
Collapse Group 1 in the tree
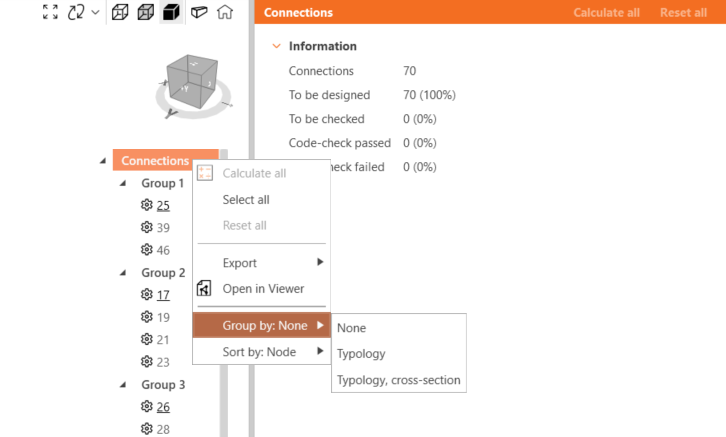pyautogui.click(x=123, y=184)
